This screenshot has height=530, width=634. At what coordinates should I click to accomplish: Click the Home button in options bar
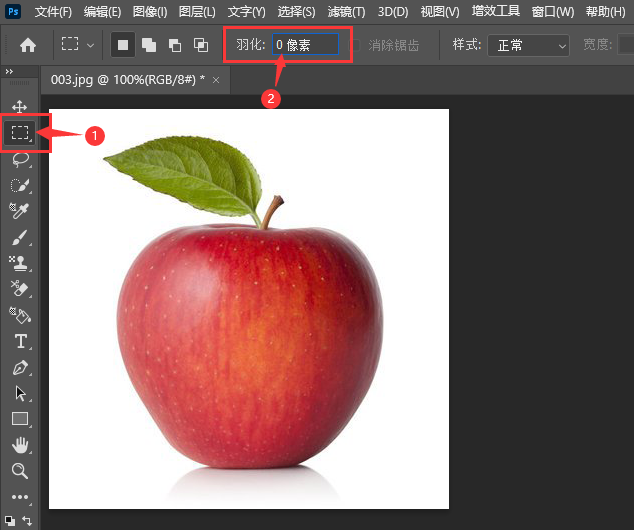pos(28,45)
